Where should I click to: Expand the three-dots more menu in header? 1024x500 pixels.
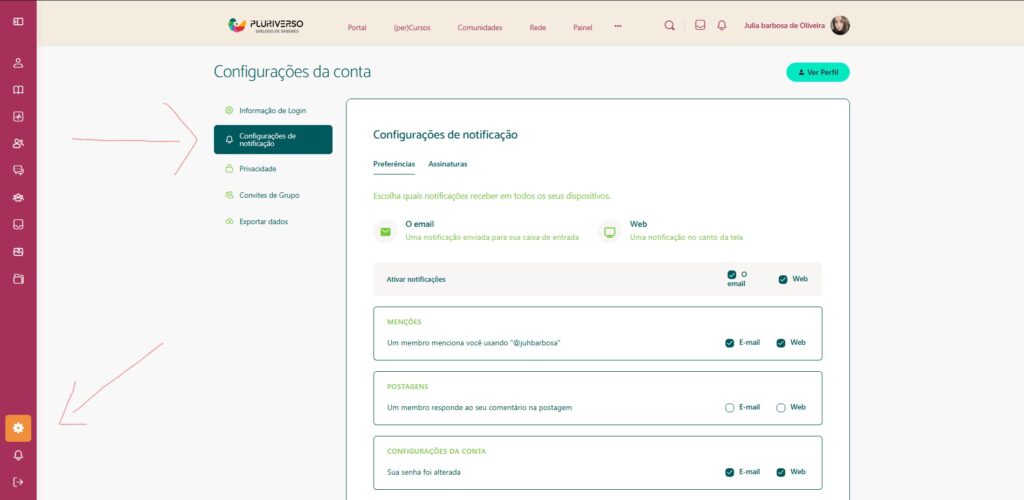618,26
